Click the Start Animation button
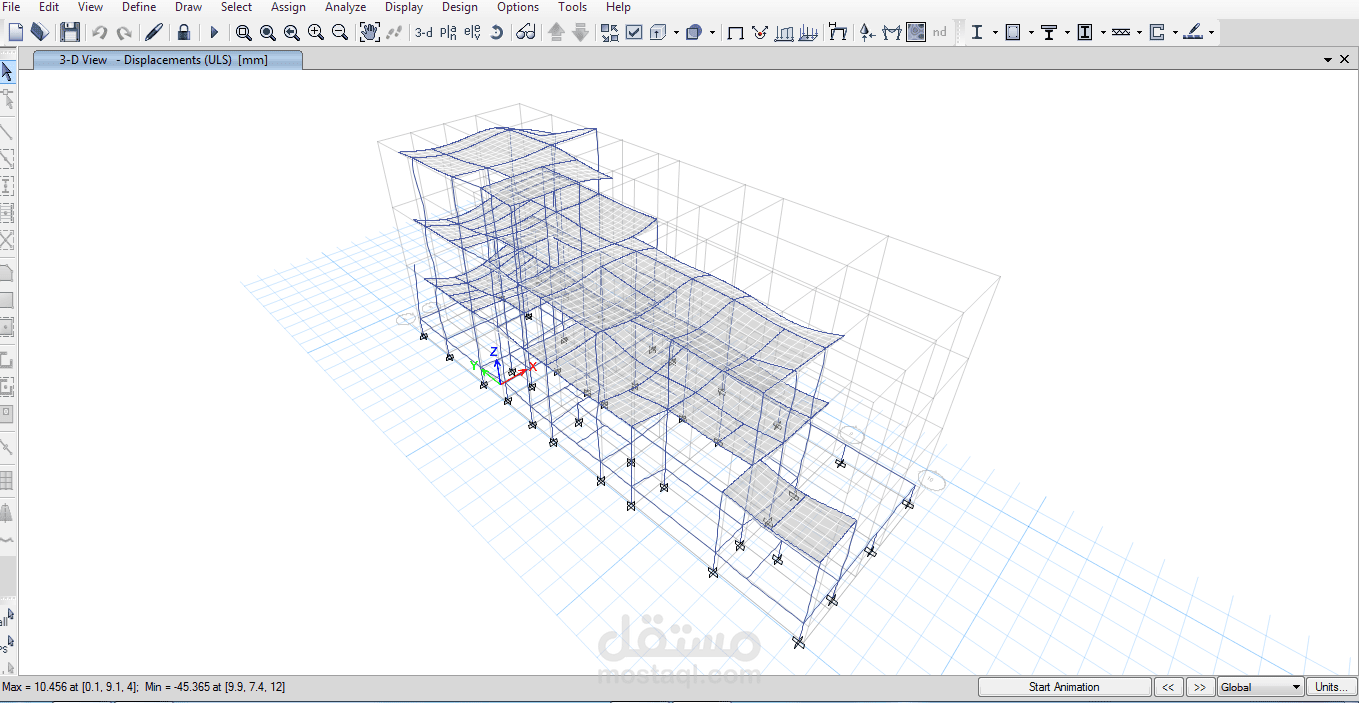 pyautogui.click(x=1064, y=687)
